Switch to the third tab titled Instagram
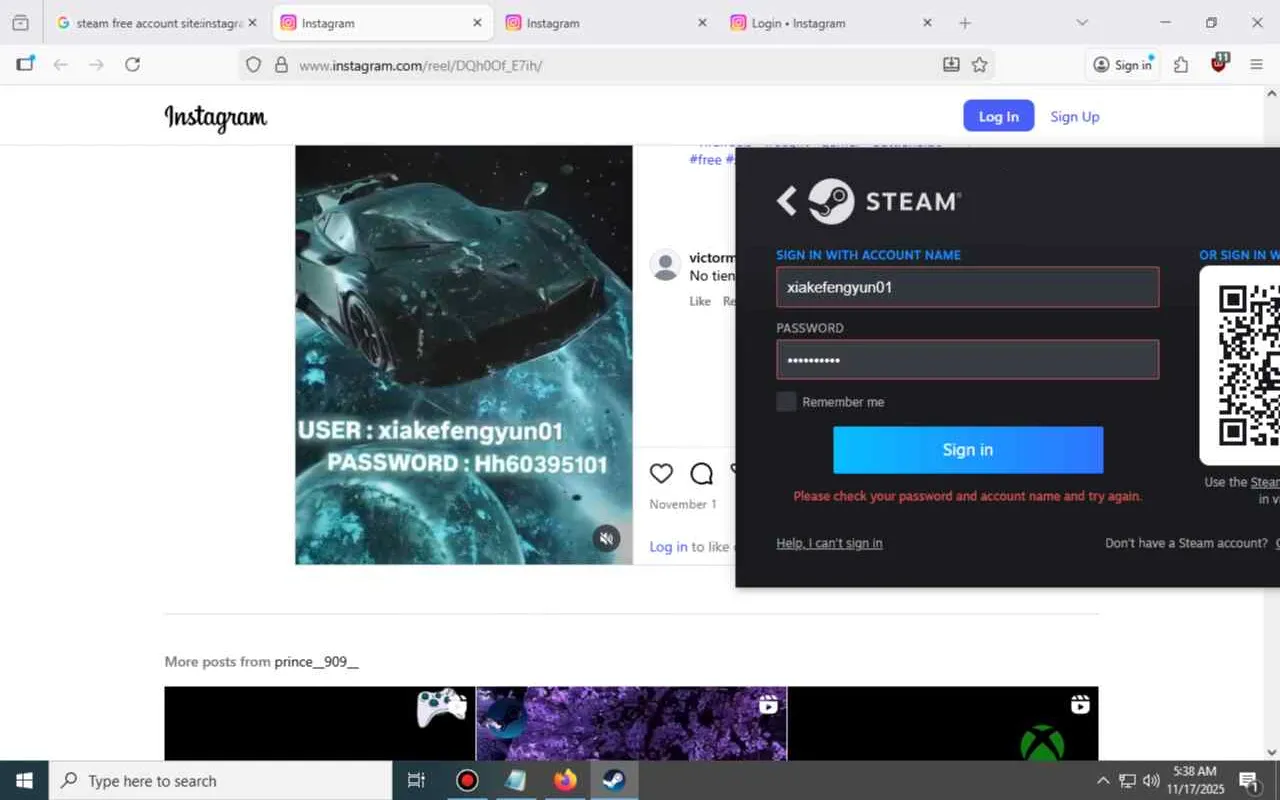The height and width of the screenshot is (800, 1280). pos(606,23)
